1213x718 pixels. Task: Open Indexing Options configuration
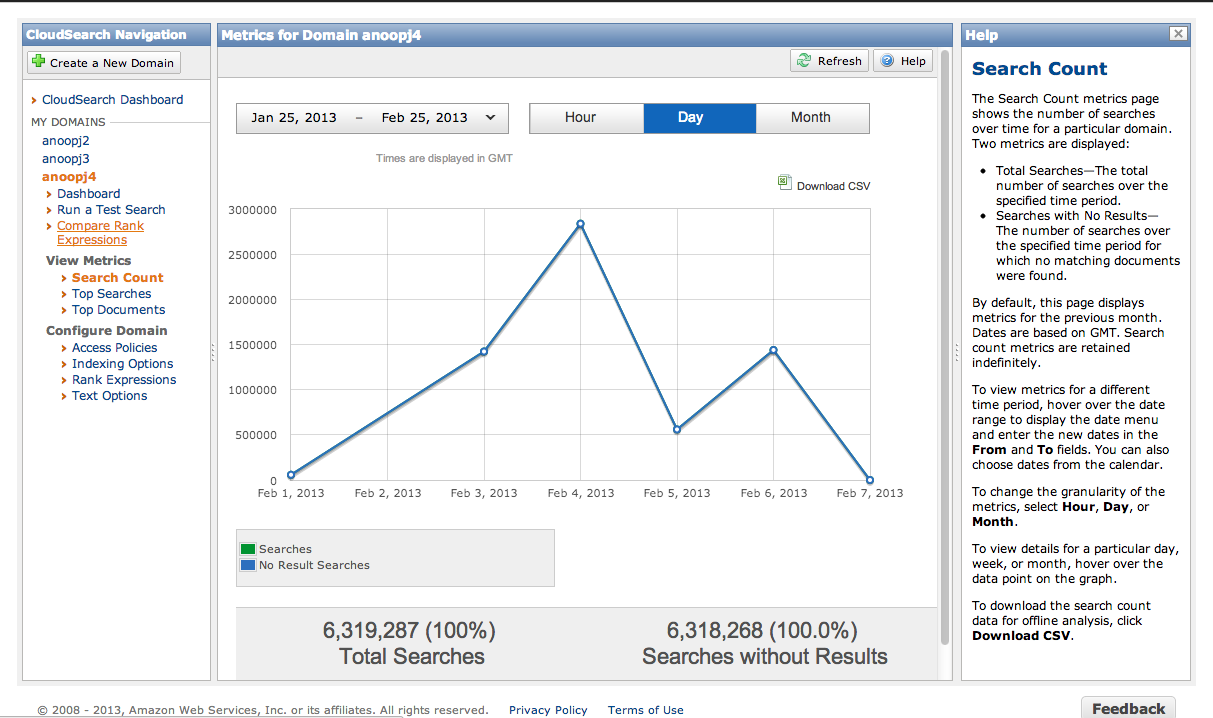coord(122,364)
